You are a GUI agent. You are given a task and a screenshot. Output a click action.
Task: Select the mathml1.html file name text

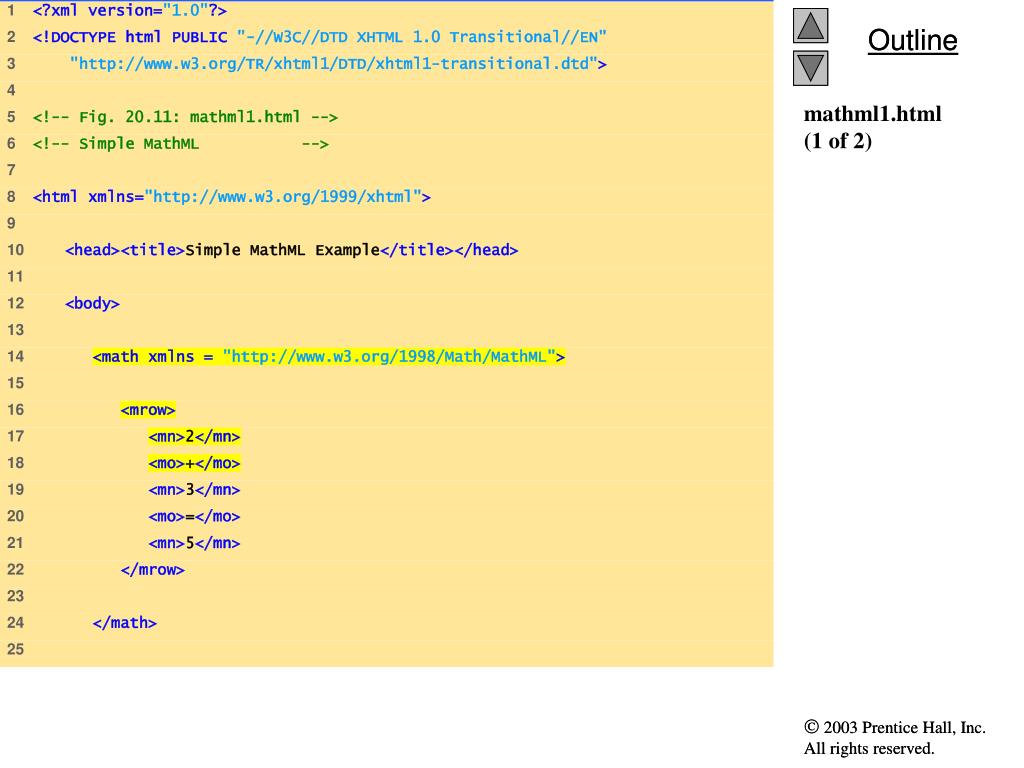[x=872, y=114]
